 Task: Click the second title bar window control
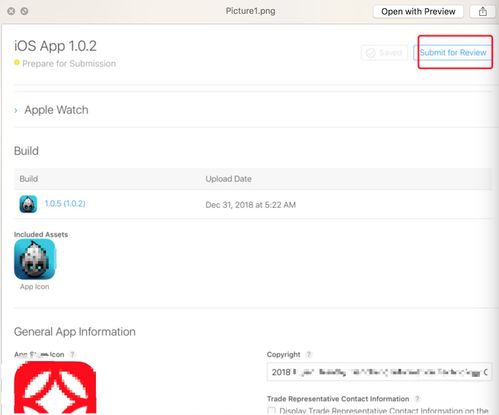24,11
